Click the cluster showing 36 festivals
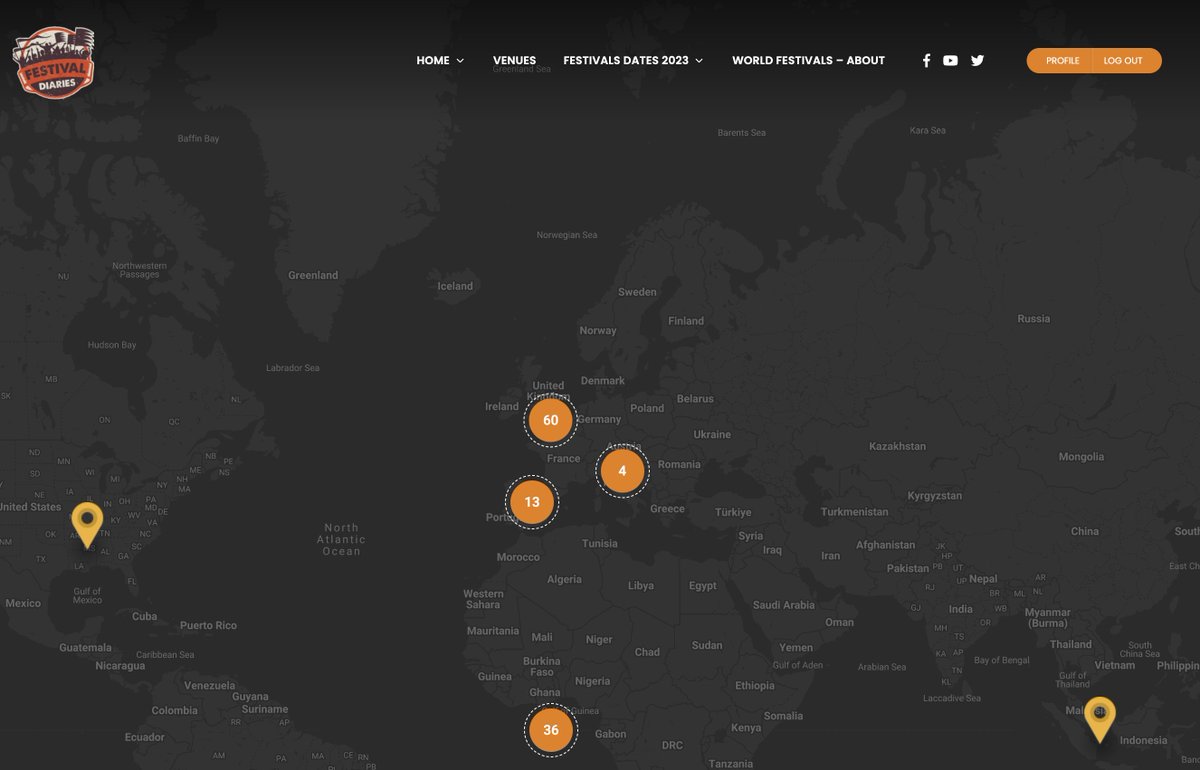 (x=551, y=730)
